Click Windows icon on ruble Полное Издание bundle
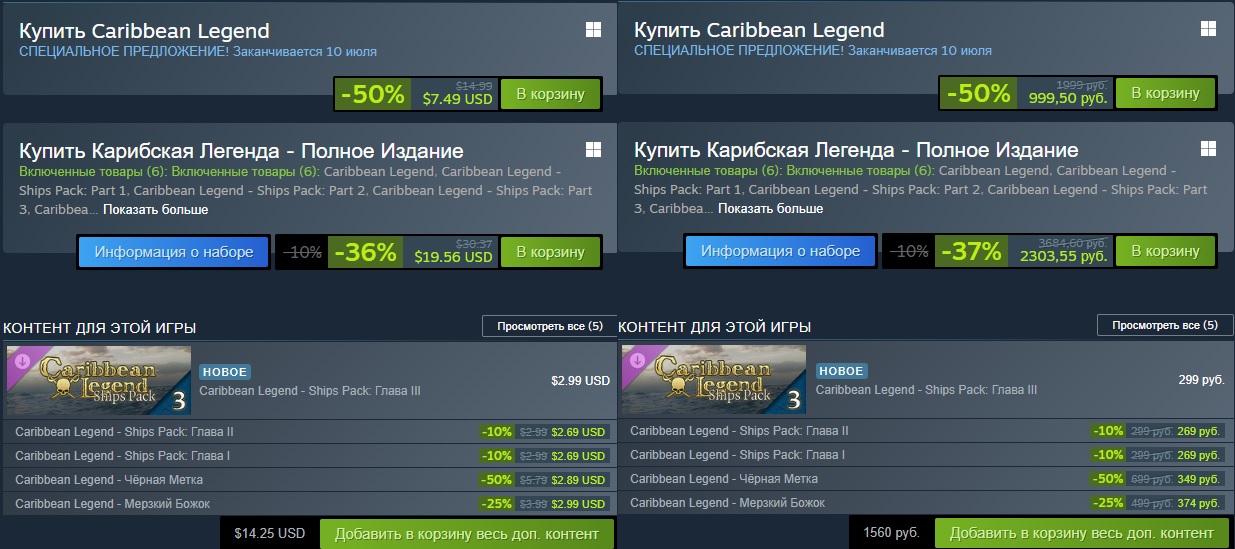Screen dimensions: 1235x549 (x=1208, y=149)
